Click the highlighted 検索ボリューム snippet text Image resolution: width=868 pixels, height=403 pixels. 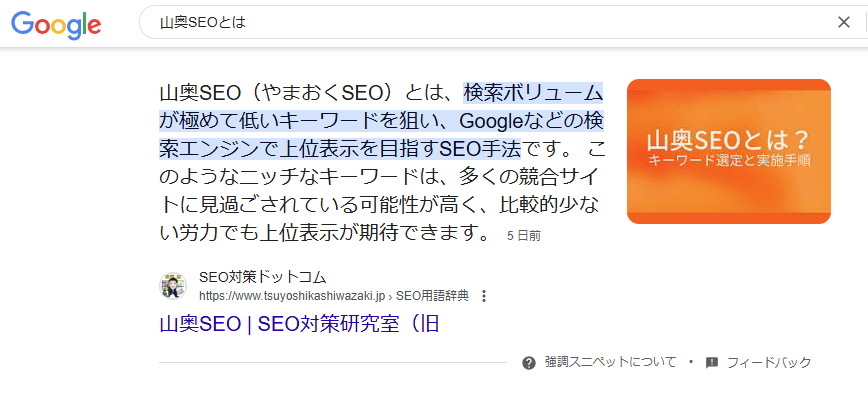tap(533, 93)
